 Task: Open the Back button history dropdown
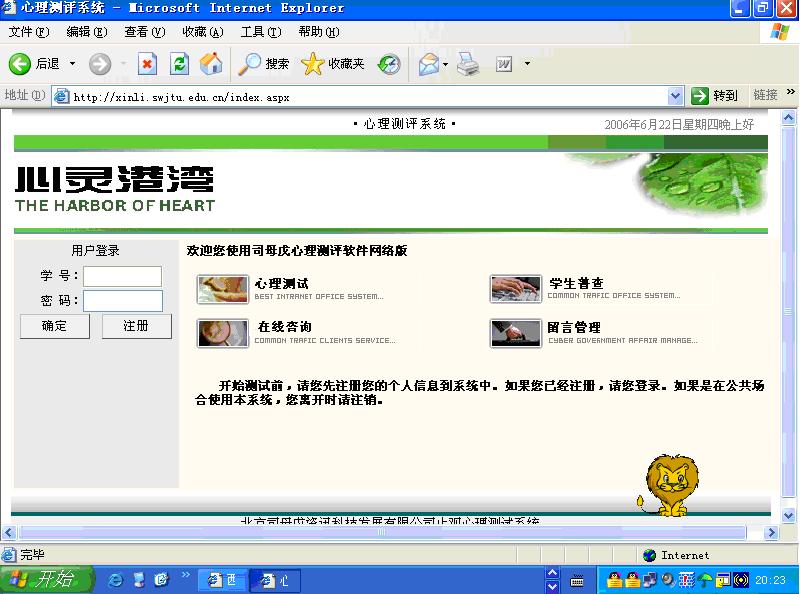click(x=72, y=64)
